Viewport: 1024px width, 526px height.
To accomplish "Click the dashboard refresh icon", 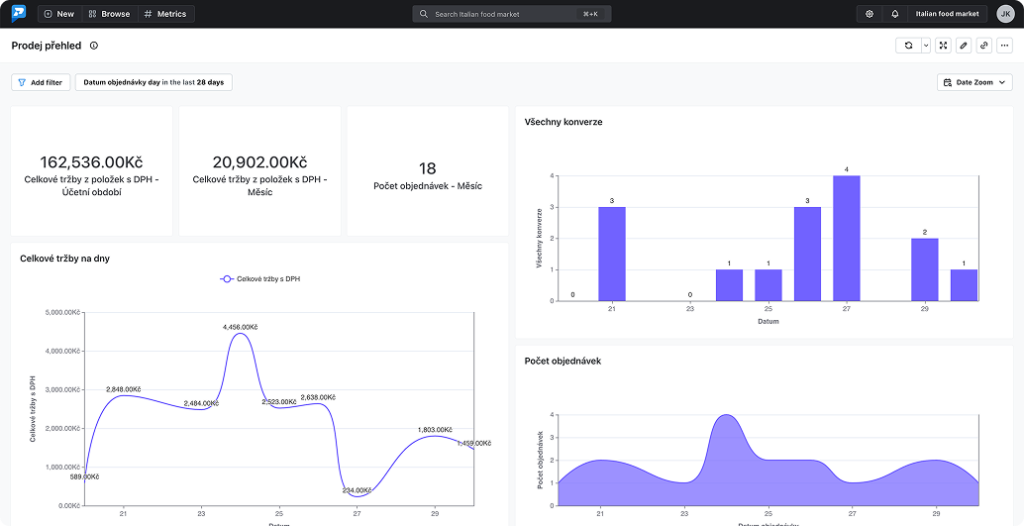I will 908,46.
